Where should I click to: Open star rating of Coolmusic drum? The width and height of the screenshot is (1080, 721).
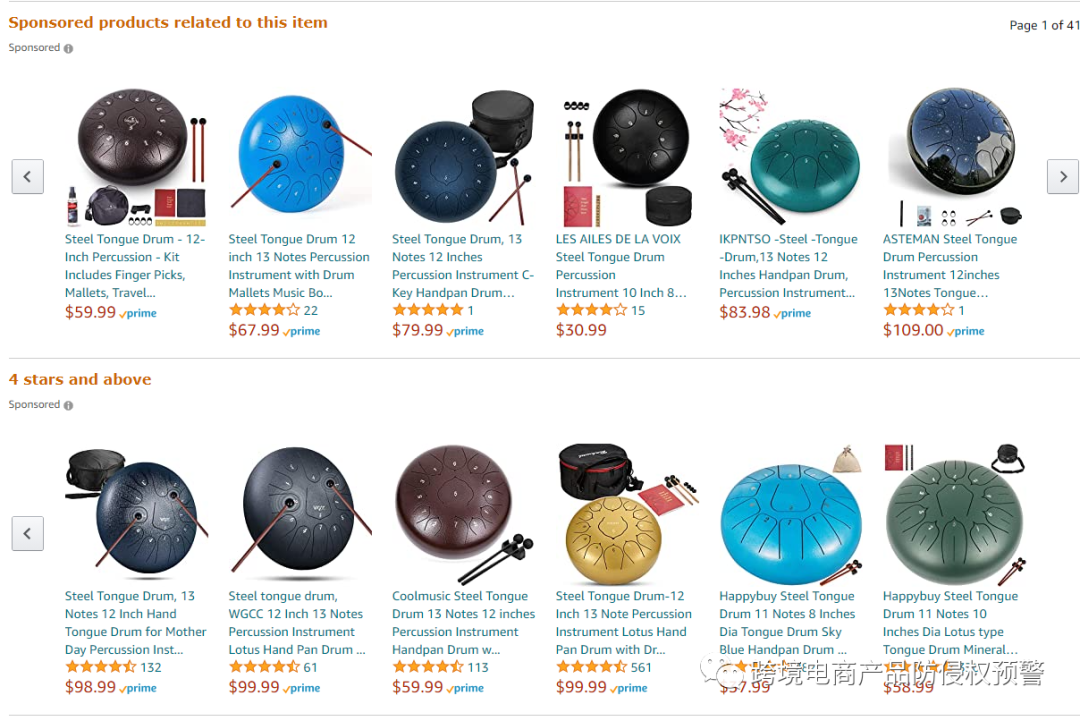(428, 667)
